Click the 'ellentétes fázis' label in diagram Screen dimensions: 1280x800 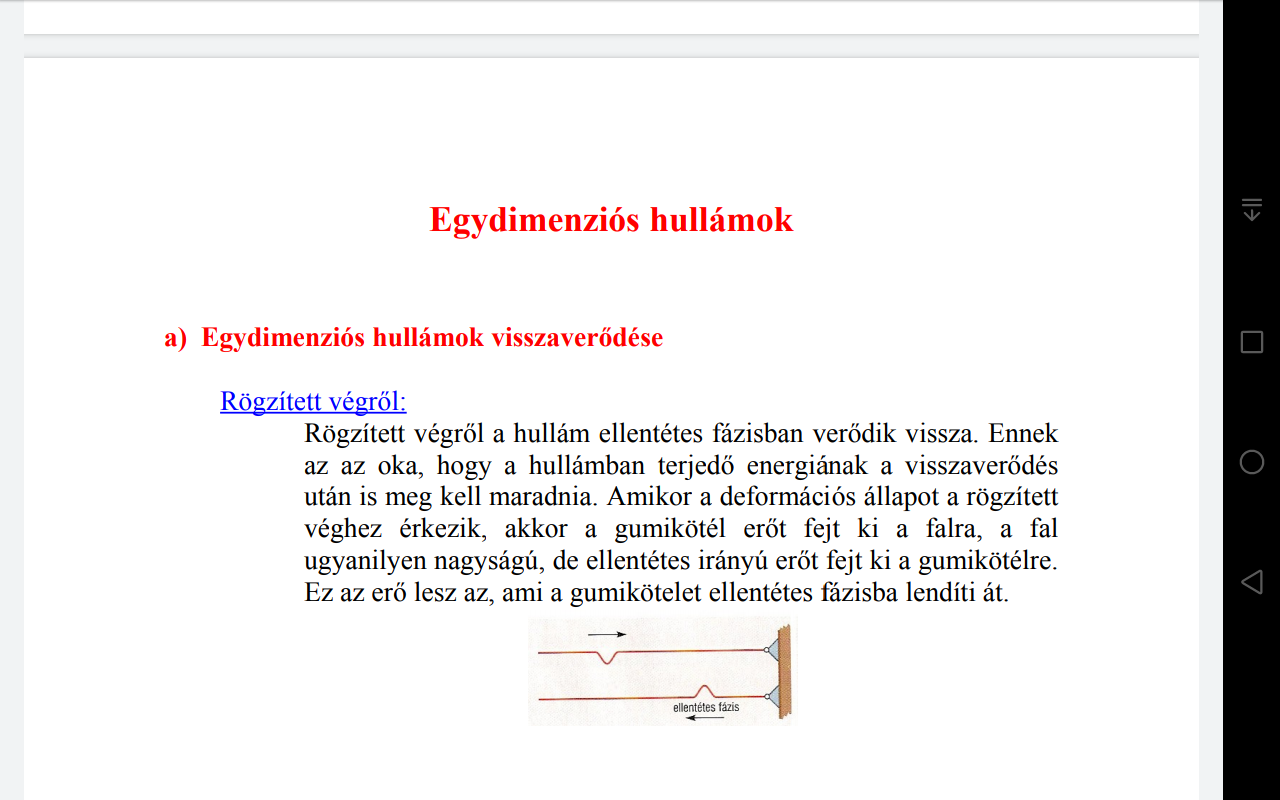tap(706, 707)
